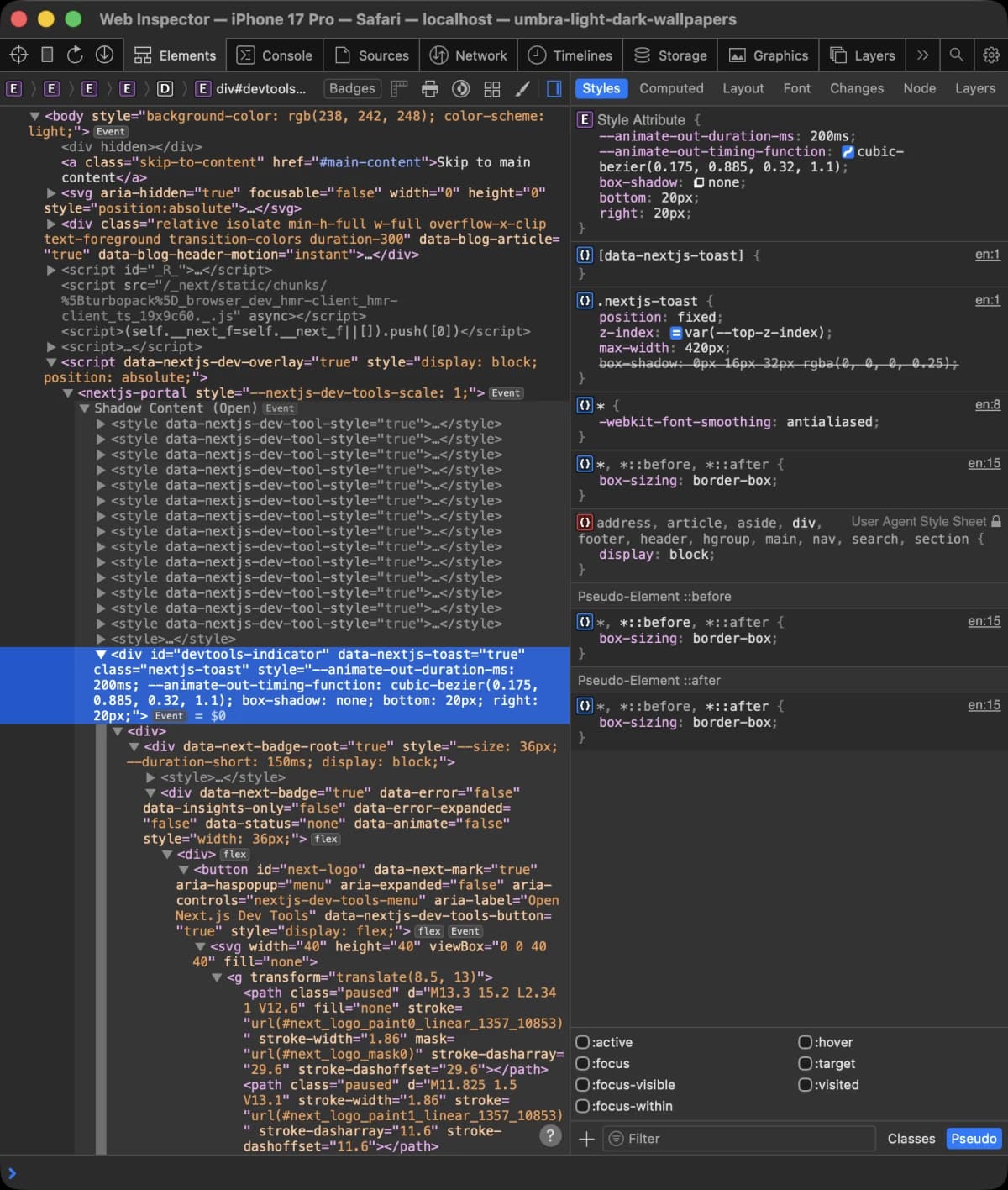Open the Graphics tab

point(769,55)
